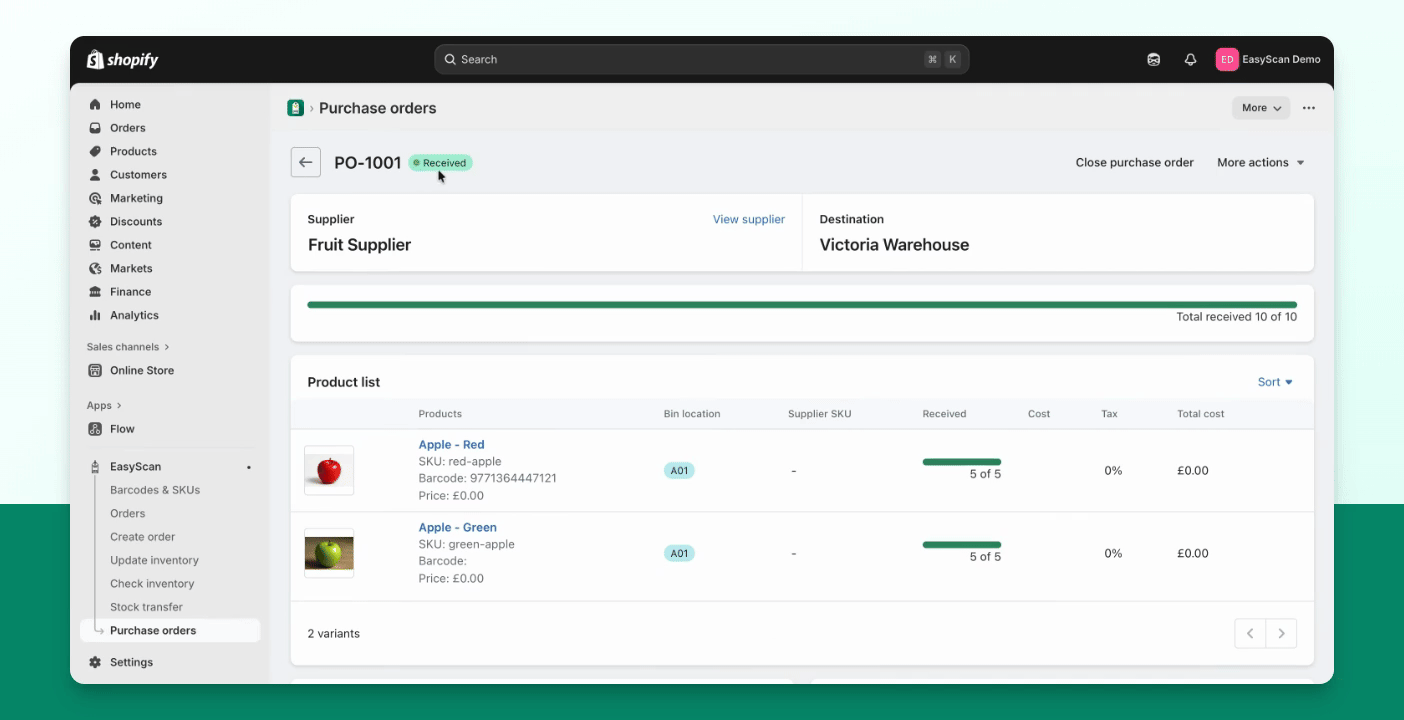Screen dimensions: 1404x720
Task: Click the search magnifier icon
Action: [x=451, y=60]
